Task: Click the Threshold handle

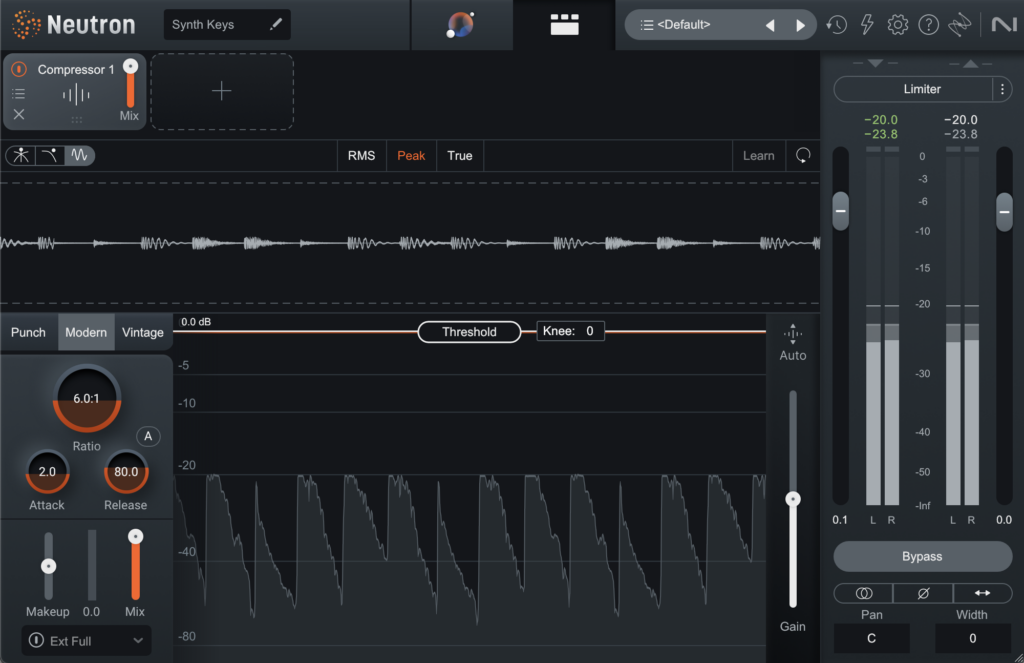Action: coord(469,332)
